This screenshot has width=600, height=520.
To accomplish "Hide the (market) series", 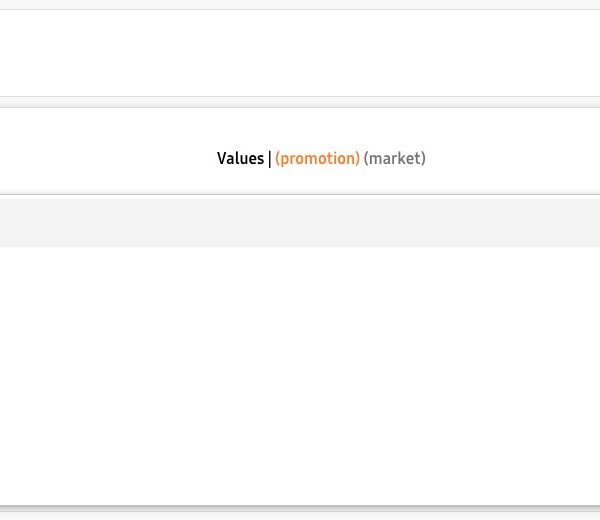I will (x=394, y=158).
